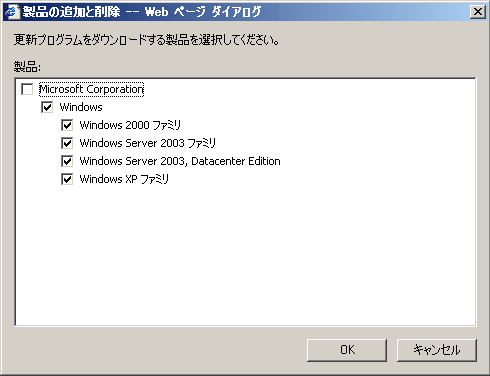This screenshot has width=490, height=376.
Task: Close the dialog with the X button
Action: coord(478,12)
